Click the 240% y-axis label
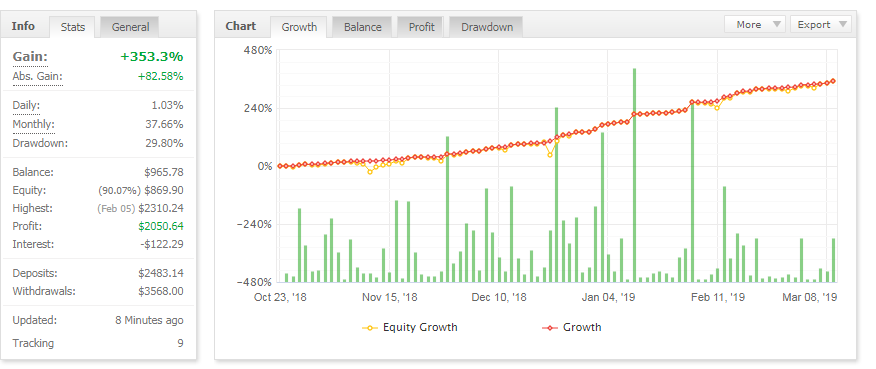Image resolution: width=876 pixels, height=369 pixels. coord(258,108)
